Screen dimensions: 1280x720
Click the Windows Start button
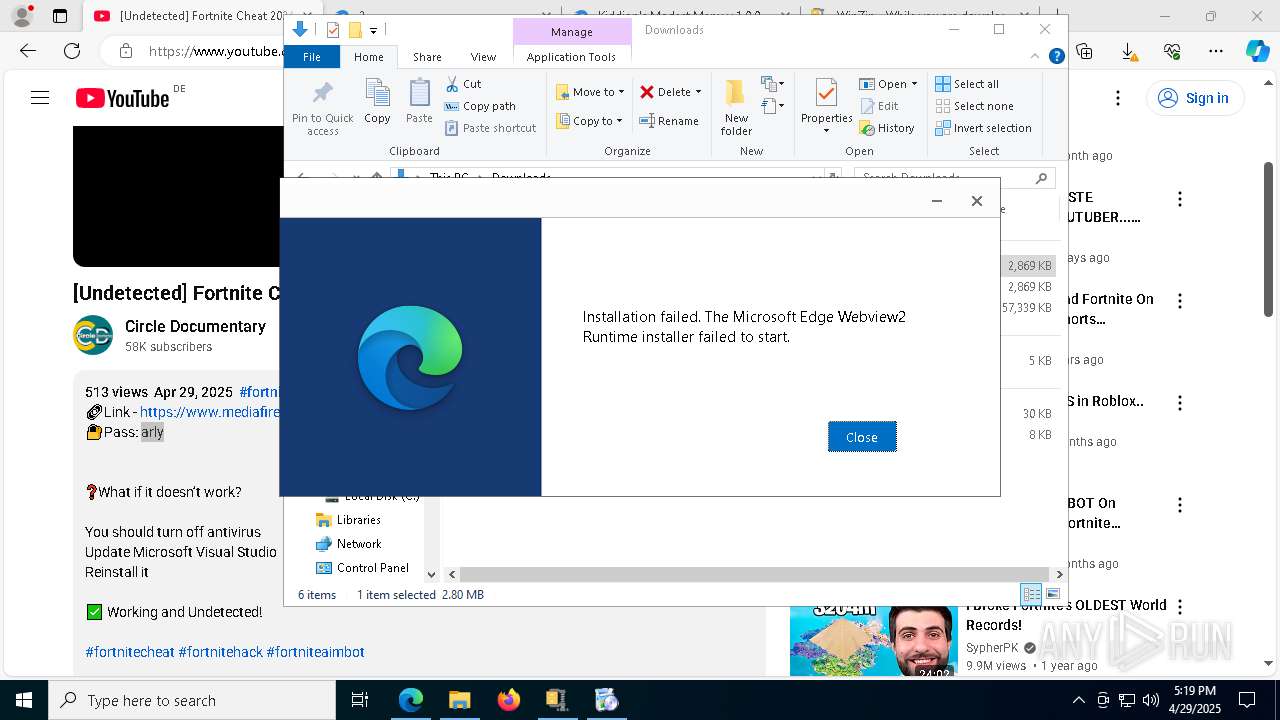click(x=24, y=700)
